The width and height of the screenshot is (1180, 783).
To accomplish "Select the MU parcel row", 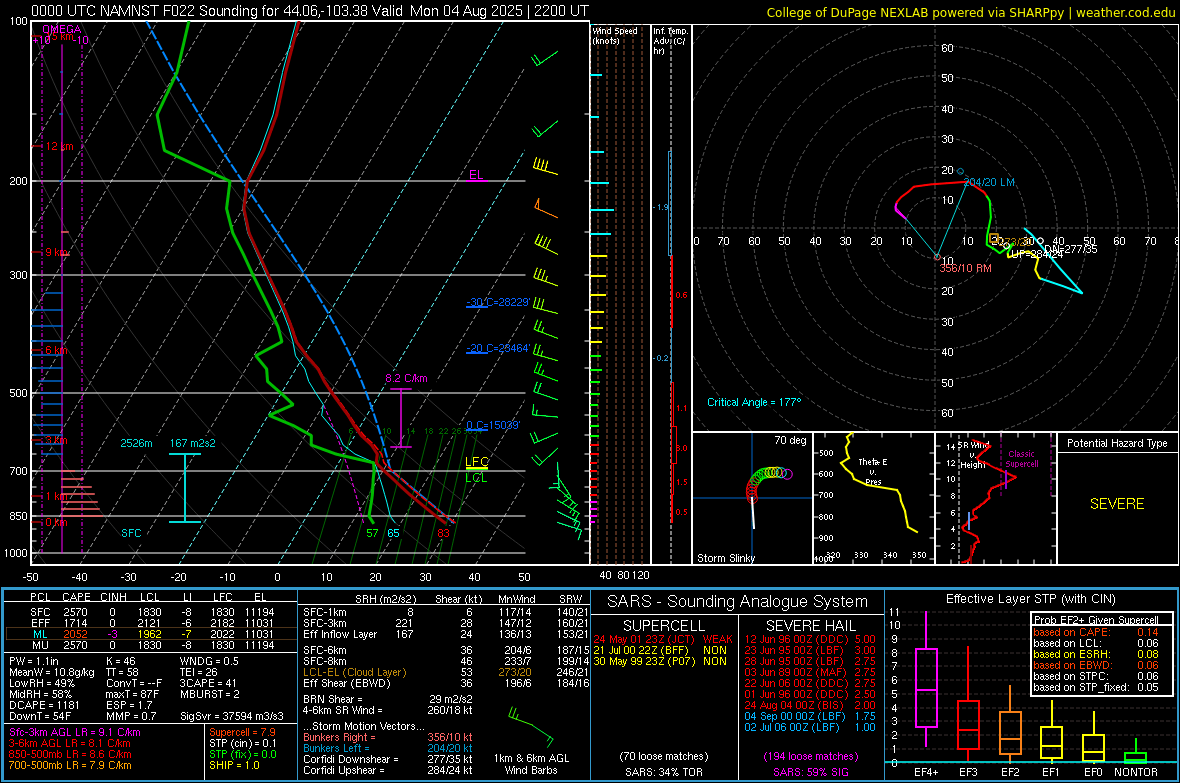I will pyautogui.click(x=150, y=645).
